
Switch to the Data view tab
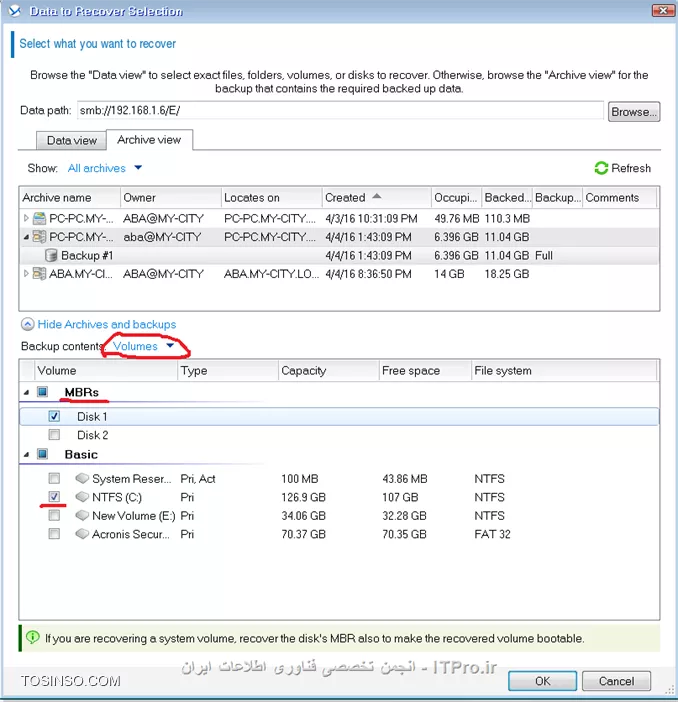point(72,141)
